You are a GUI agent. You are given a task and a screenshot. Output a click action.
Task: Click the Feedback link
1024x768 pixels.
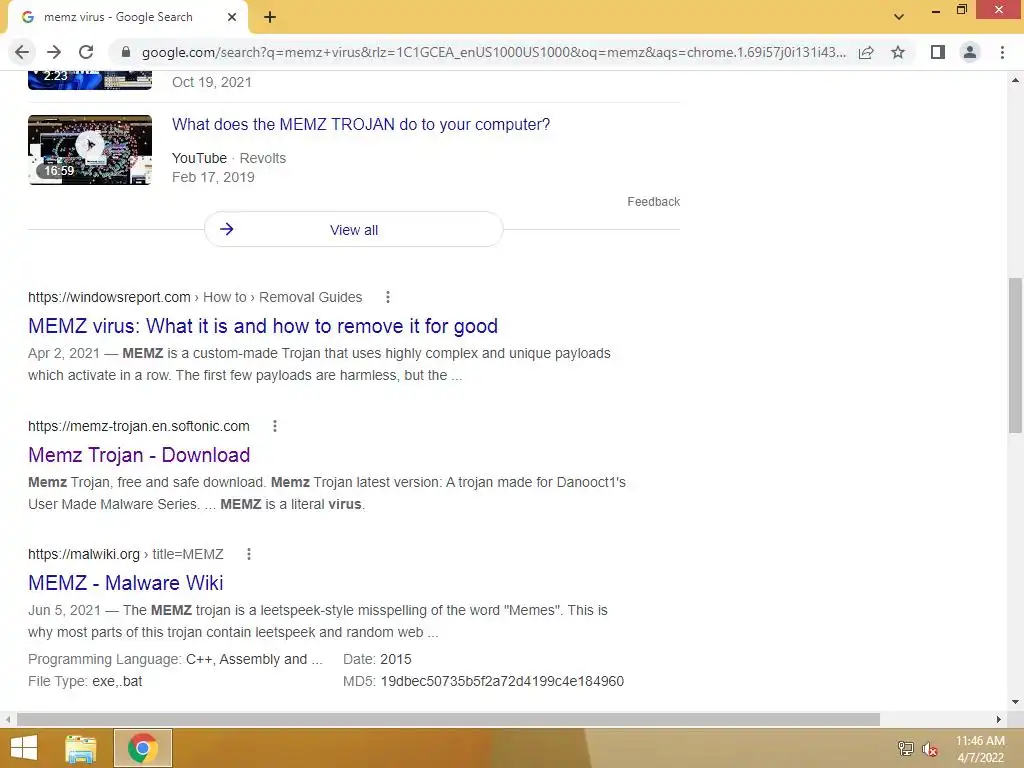click(654, 202)
